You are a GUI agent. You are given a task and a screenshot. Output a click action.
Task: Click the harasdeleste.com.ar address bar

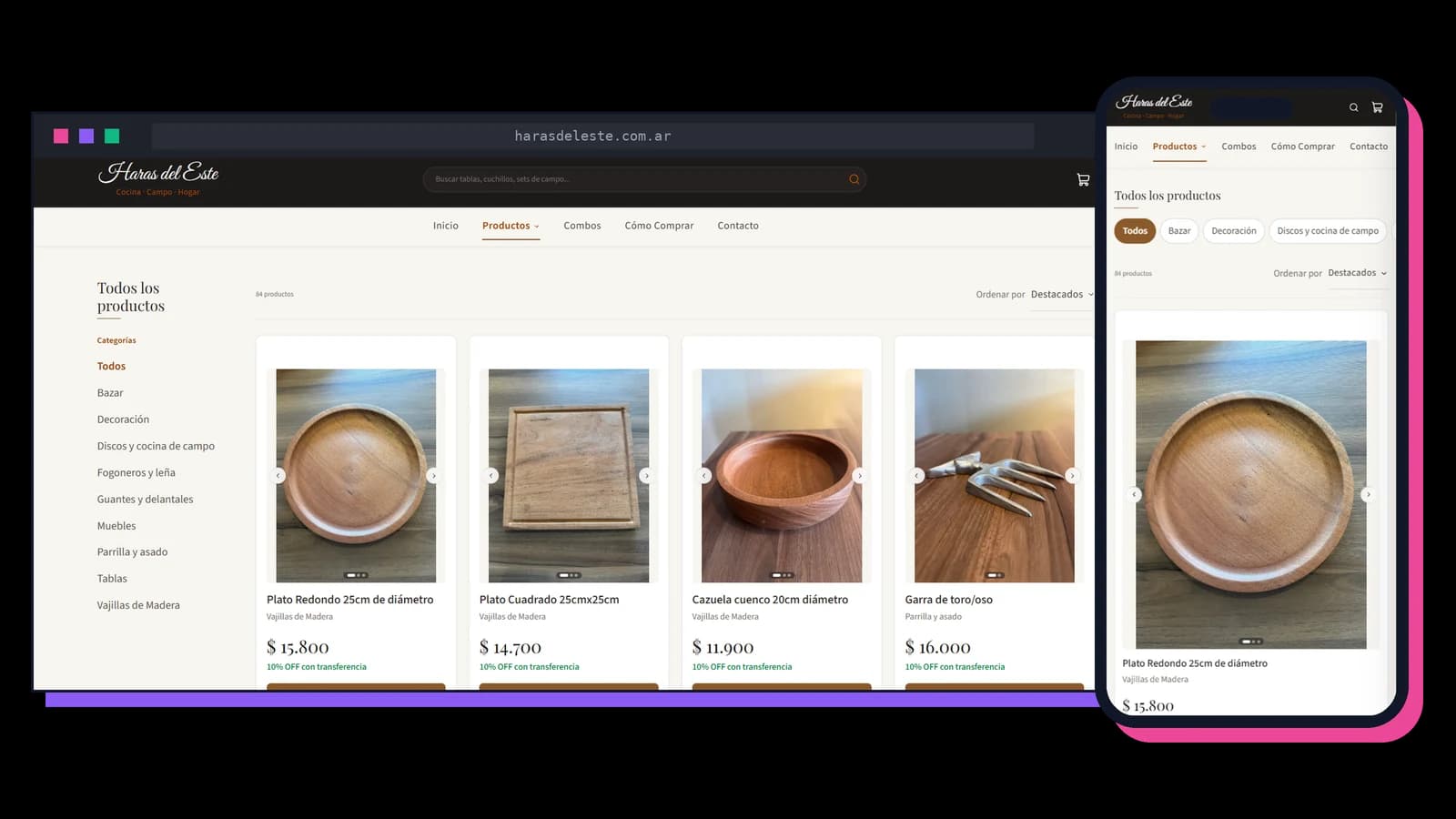592,136
